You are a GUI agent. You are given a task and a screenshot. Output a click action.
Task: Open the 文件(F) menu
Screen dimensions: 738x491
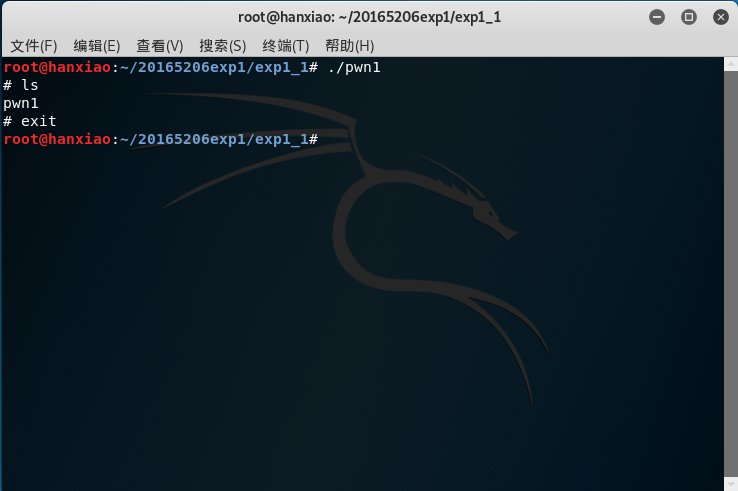click(x=34, y=46)
